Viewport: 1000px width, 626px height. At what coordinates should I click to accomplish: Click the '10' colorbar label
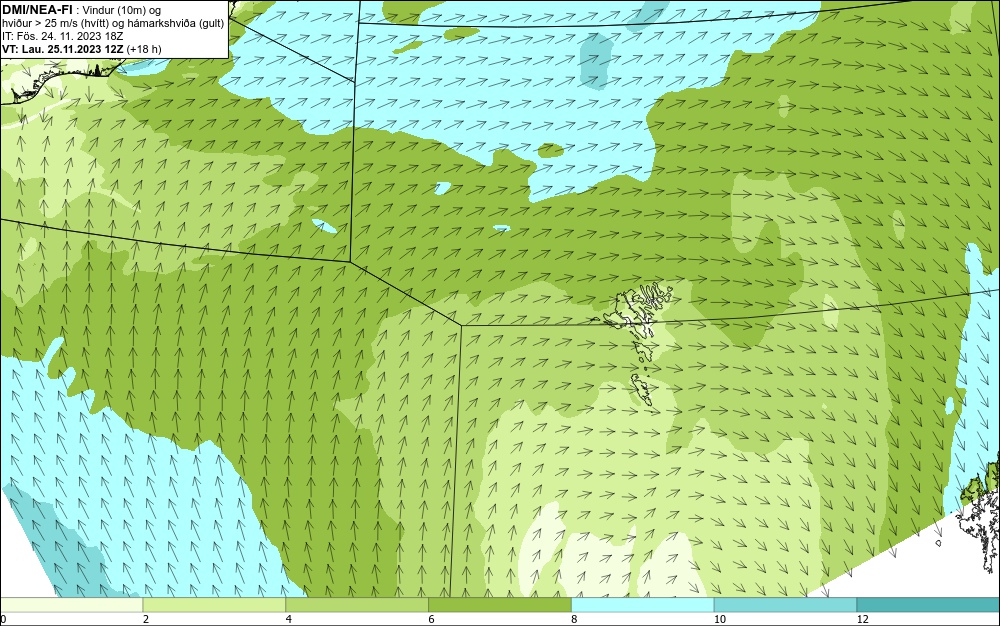(x=720, y=619)
